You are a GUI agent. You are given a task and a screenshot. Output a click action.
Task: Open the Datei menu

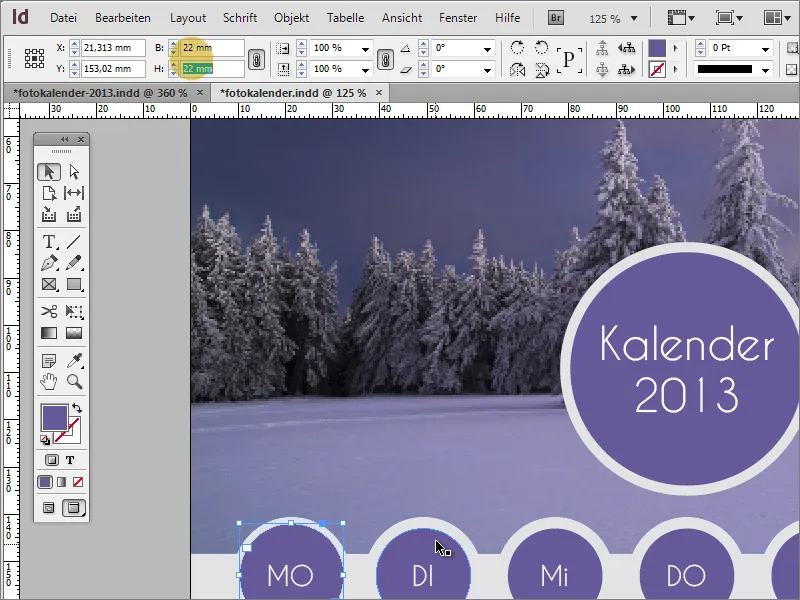pos(63,18)
